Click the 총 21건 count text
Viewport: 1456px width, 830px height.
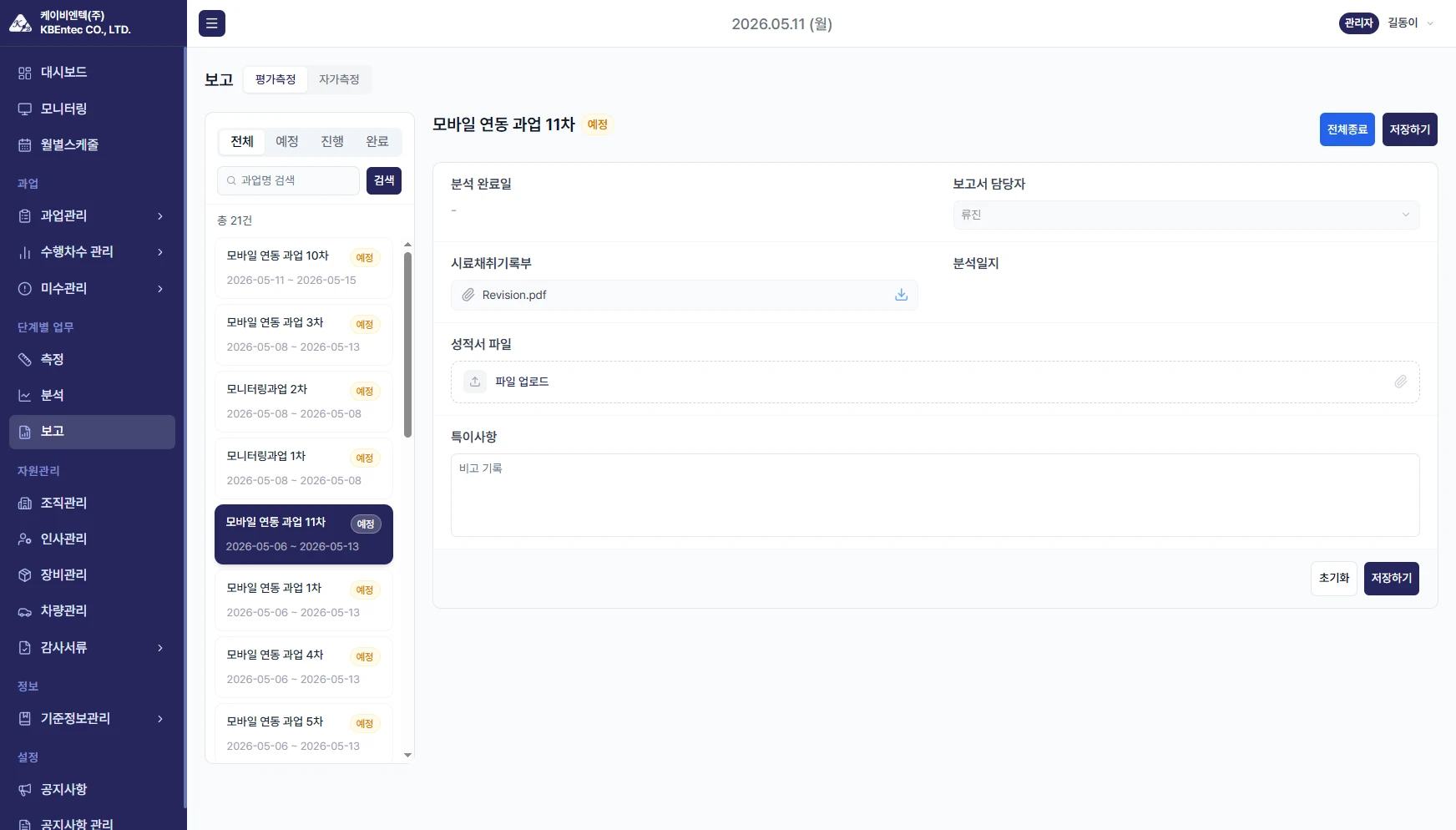click(235, 220)
